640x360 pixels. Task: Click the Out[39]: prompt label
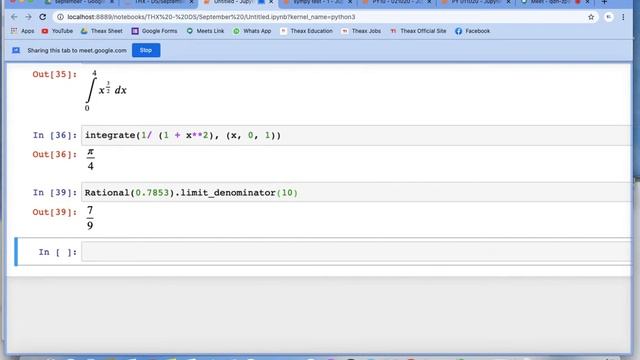pyautogui.click(x=55, y=212)
